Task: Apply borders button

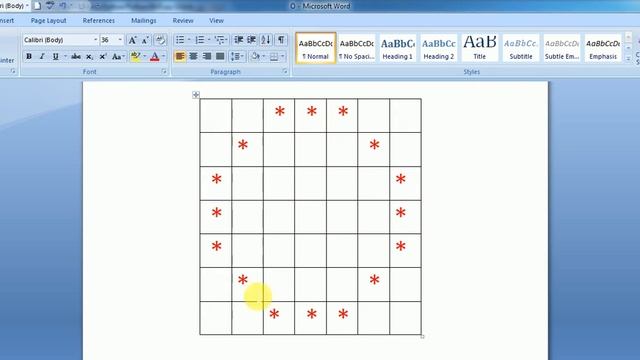Action: (274, 56)
